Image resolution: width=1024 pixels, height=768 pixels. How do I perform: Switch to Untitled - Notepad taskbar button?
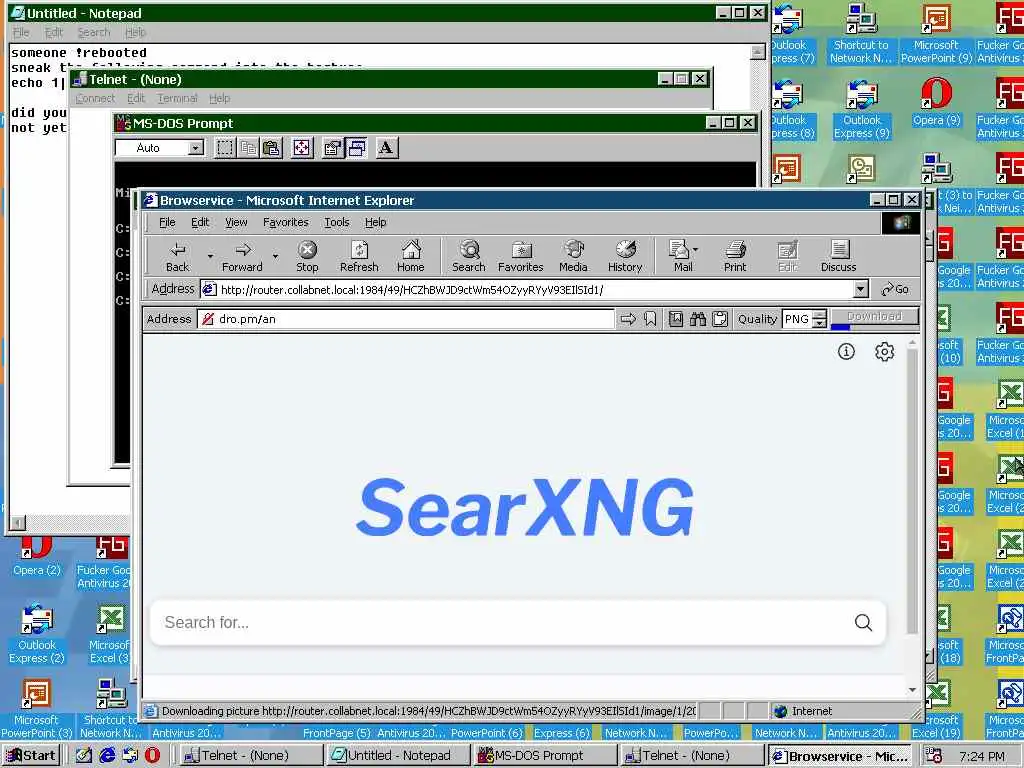click(x=398, y=756)
